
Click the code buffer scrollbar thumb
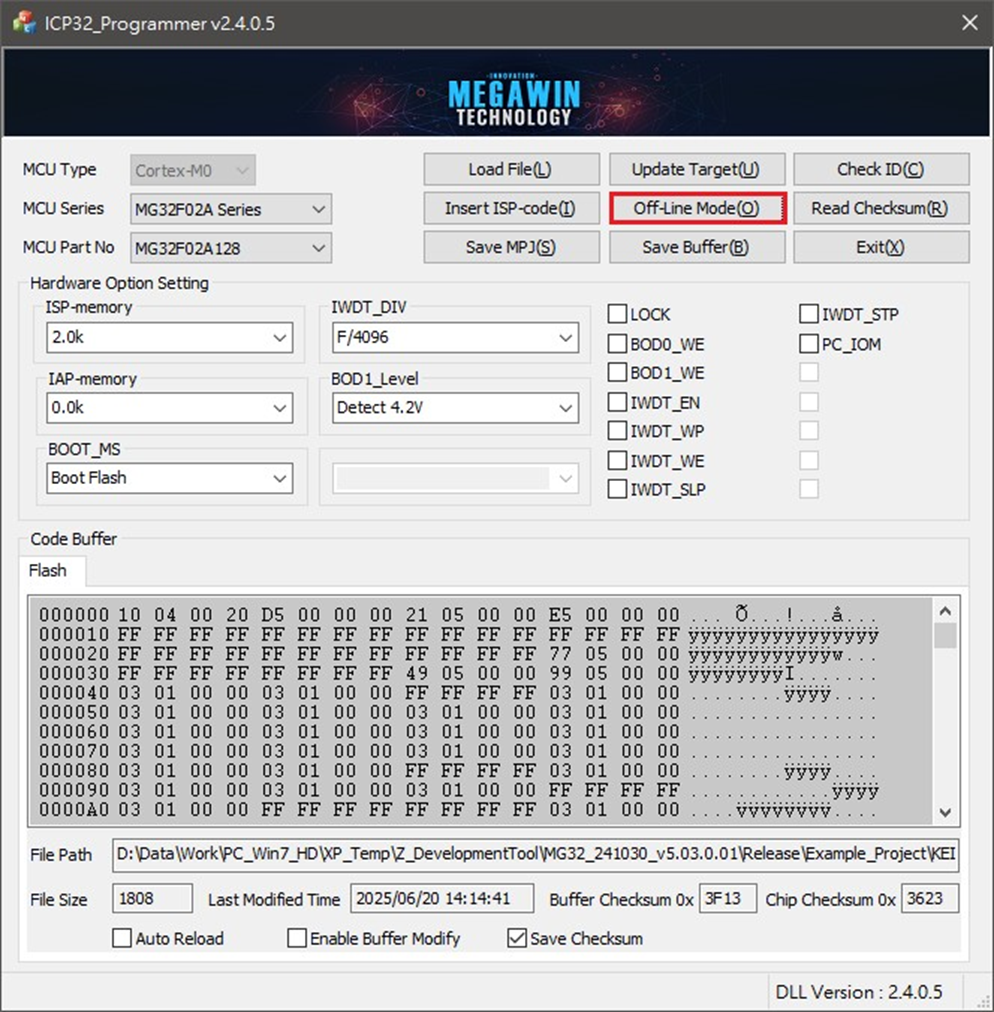(946, 636)
